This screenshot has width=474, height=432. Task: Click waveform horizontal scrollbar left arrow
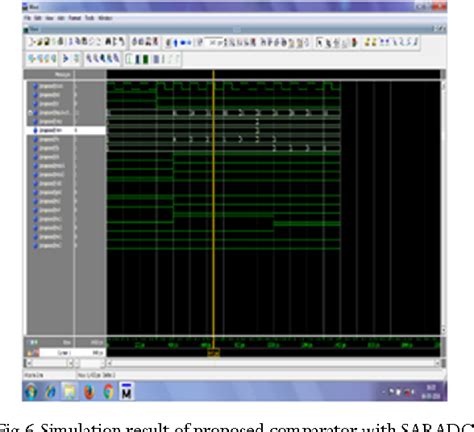pos(109,363)
